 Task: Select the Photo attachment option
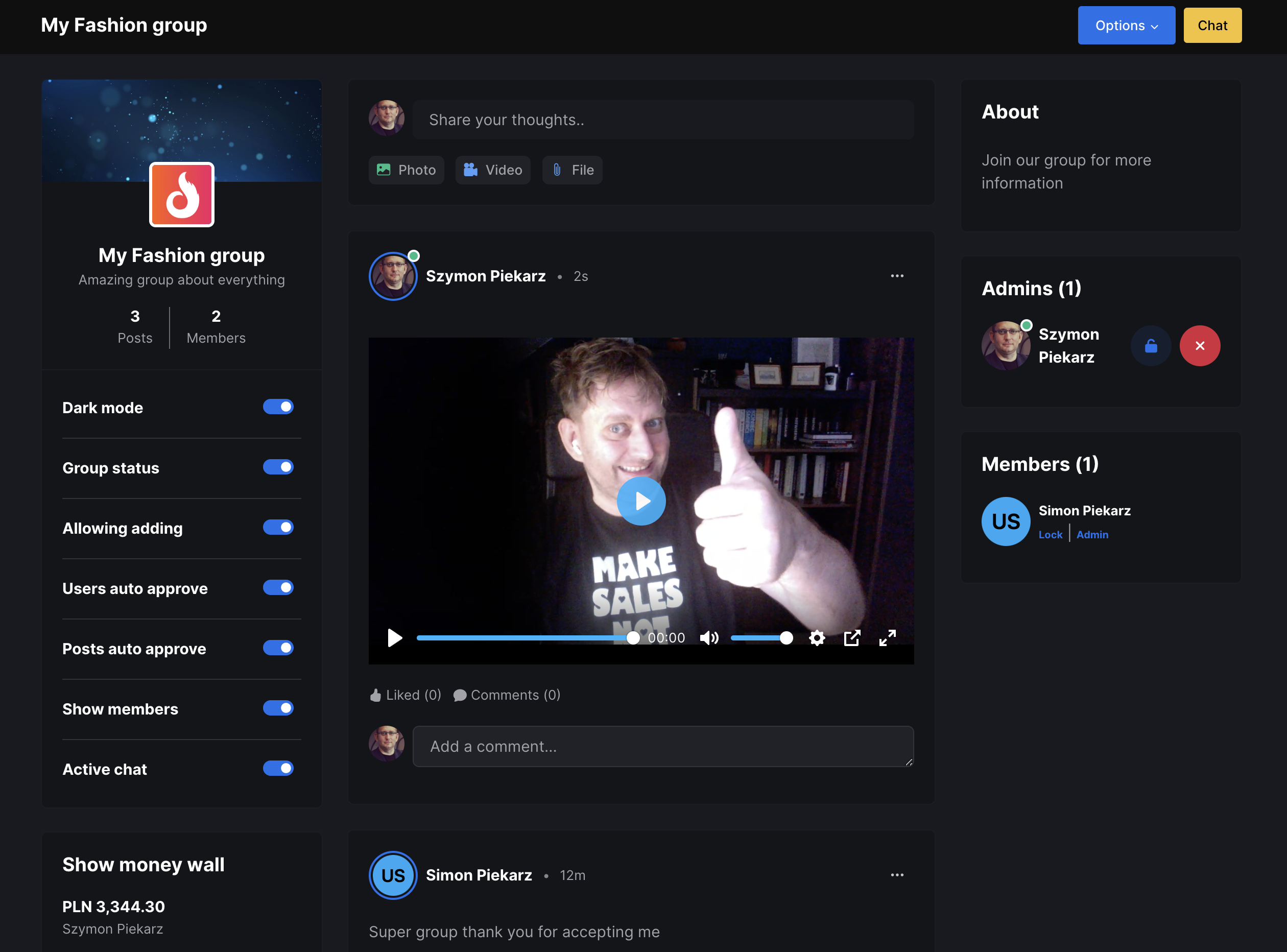pyautogui.click(x=406, y=170)
